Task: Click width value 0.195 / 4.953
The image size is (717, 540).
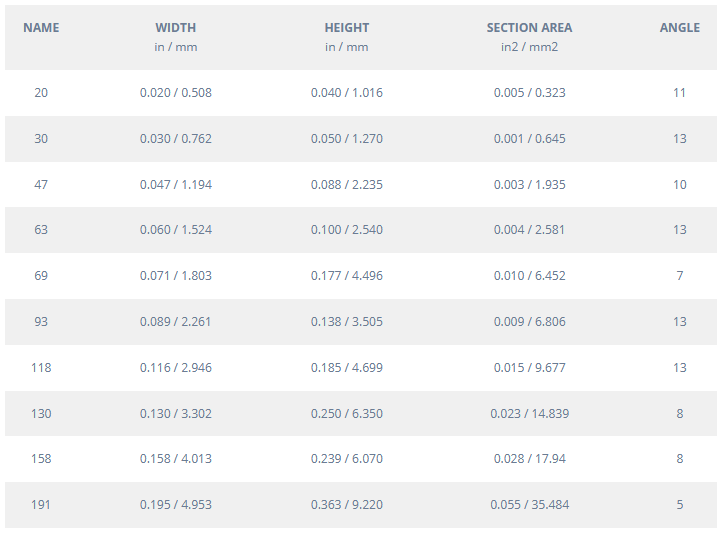Action: coord(175,505)
